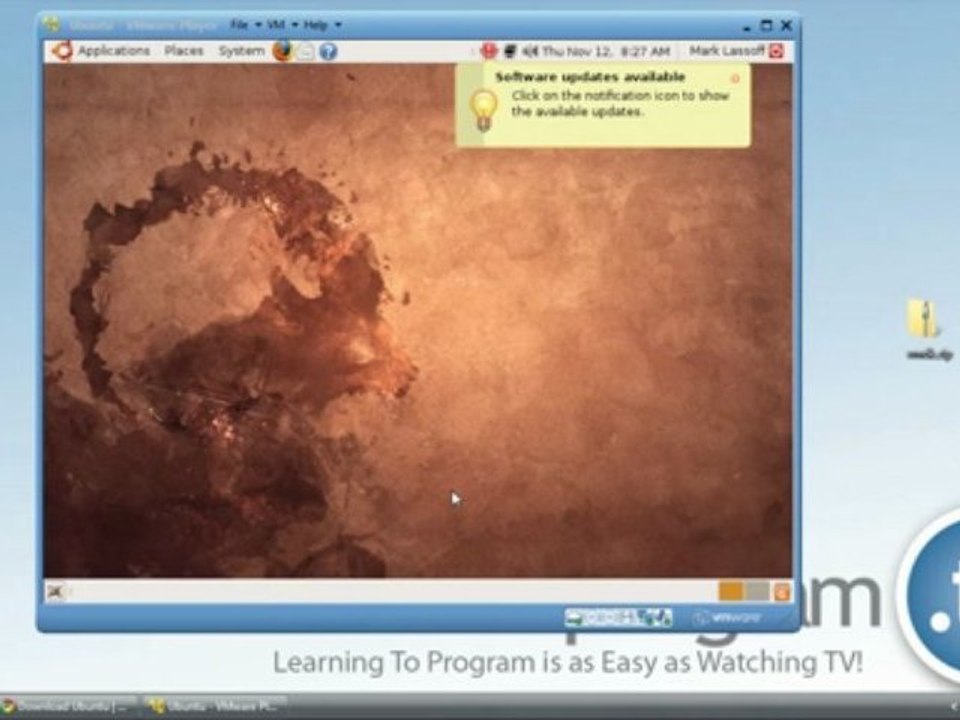Image resolution: width=960 pixels, height=720 pixels.
Task: Select the zip folder on the Windows desktop
Action: point(924,318)
